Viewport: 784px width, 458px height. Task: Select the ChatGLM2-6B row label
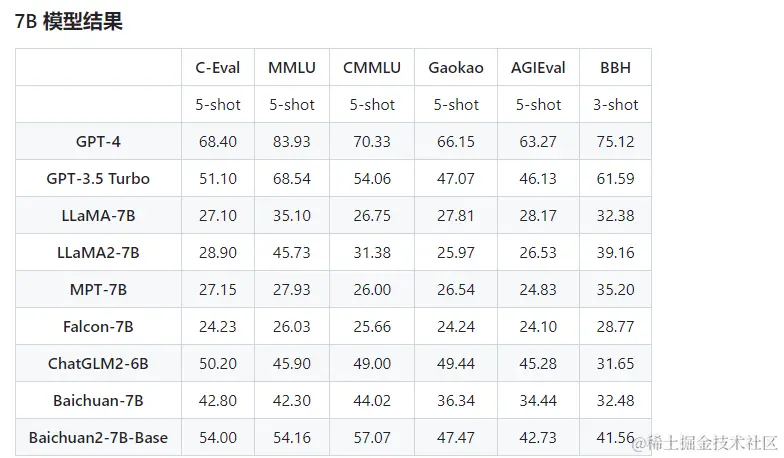[x=98, y=364]
